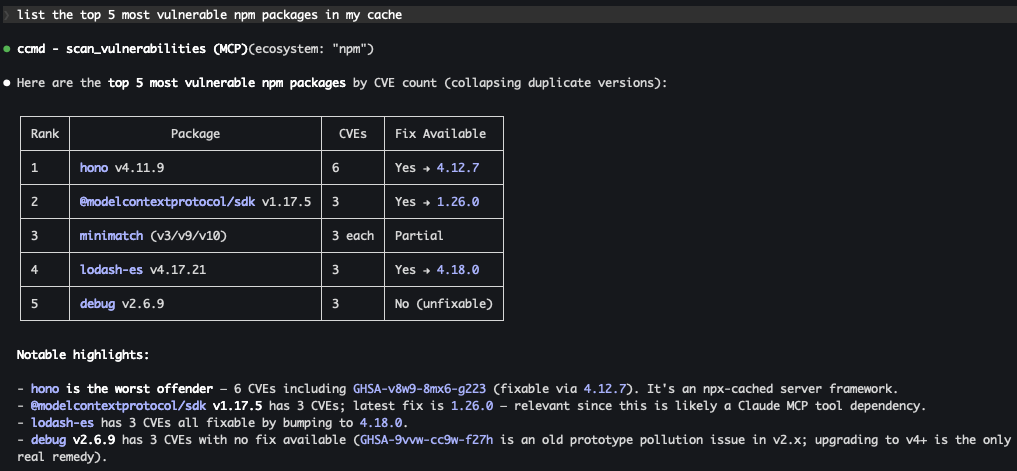
Task: Open lodash-es link in highlights
Action: [x=62, y=423]
